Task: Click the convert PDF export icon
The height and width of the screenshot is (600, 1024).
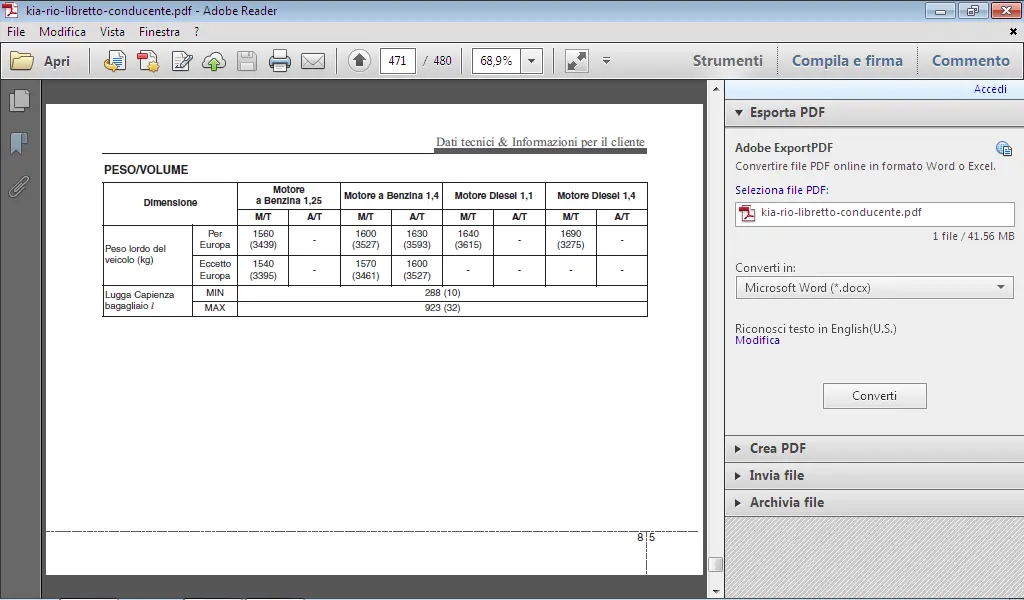Action: 114,61
